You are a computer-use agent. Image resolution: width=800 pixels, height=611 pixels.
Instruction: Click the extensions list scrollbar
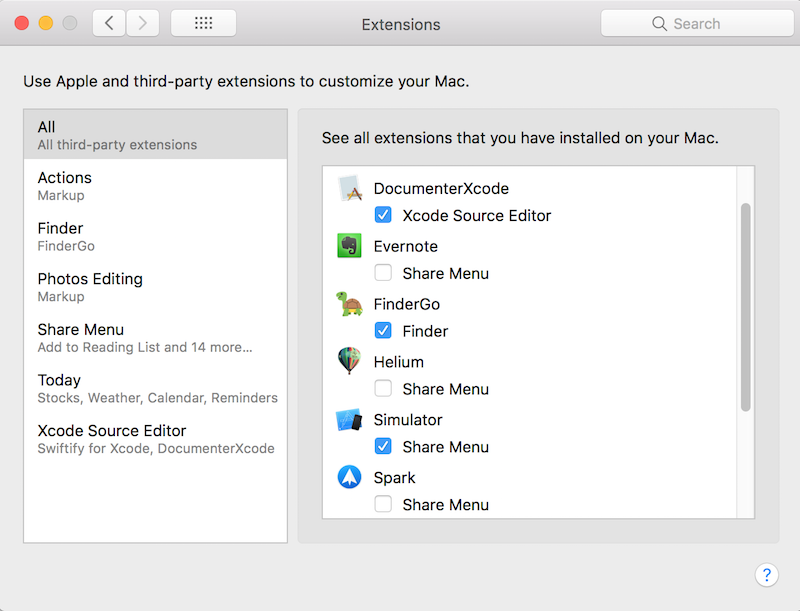pyautogui.click(x=745, y=307)
